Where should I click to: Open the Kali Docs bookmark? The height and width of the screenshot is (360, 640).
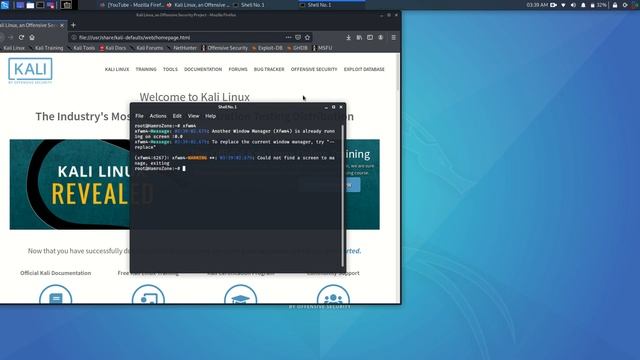[113, 48]
